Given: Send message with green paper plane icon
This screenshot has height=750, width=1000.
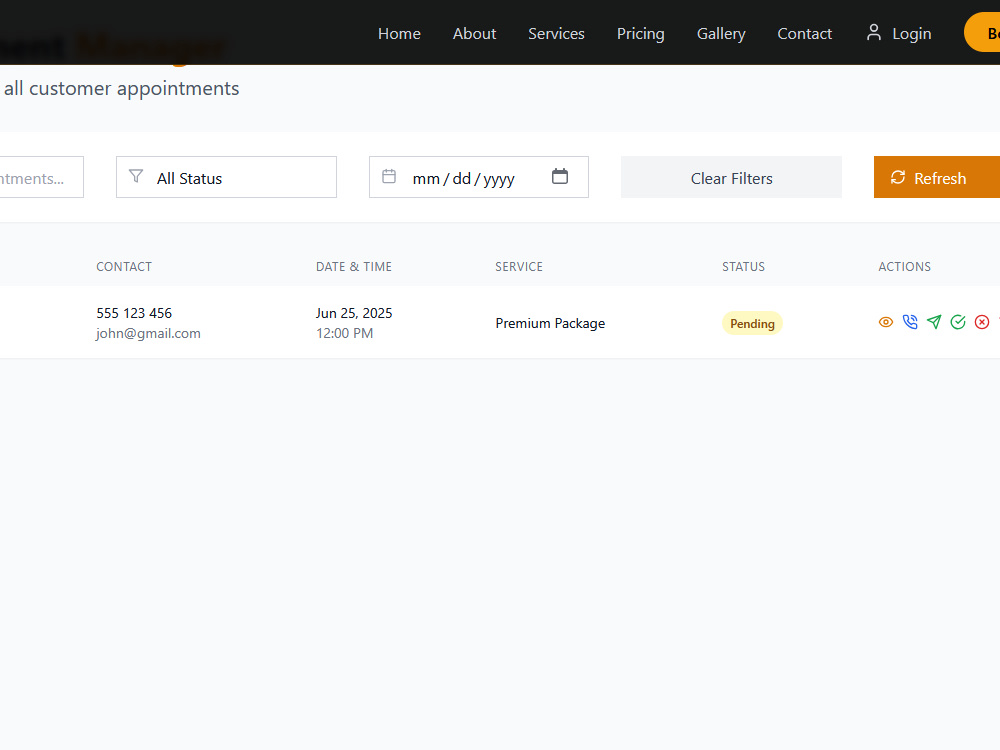Looking at the screenshot, I should 934,322.
